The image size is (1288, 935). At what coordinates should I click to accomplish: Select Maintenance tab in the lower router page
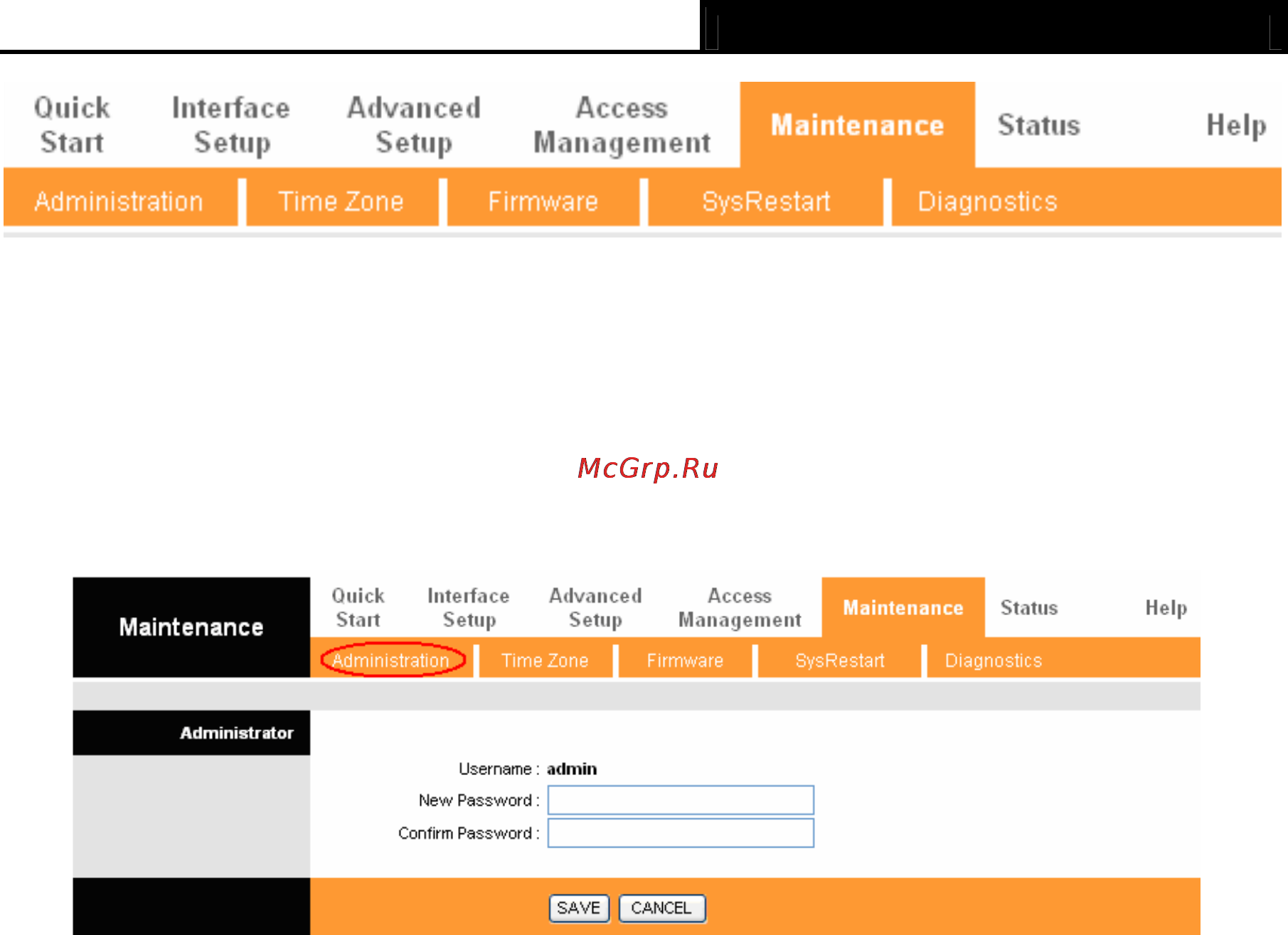[x=903, y=608]
